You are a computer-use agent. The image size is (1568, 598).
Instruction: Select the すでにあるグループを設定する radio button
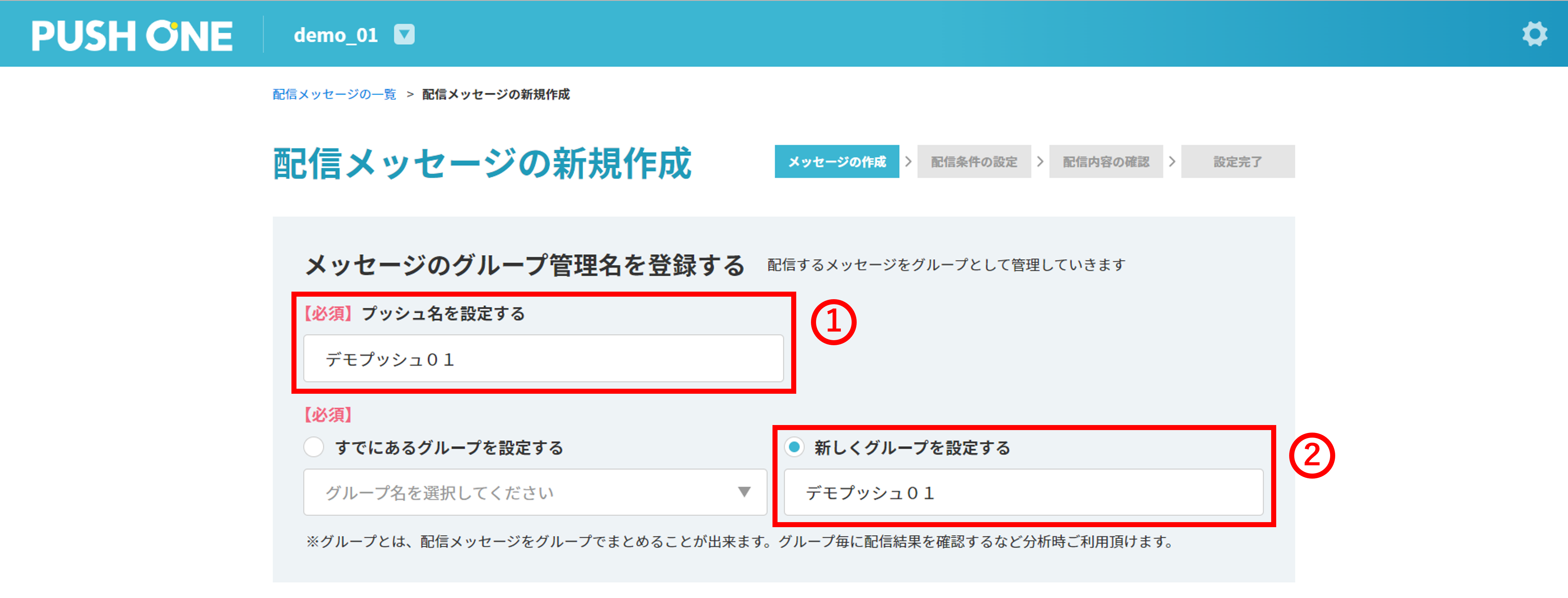tap(313, 447)
